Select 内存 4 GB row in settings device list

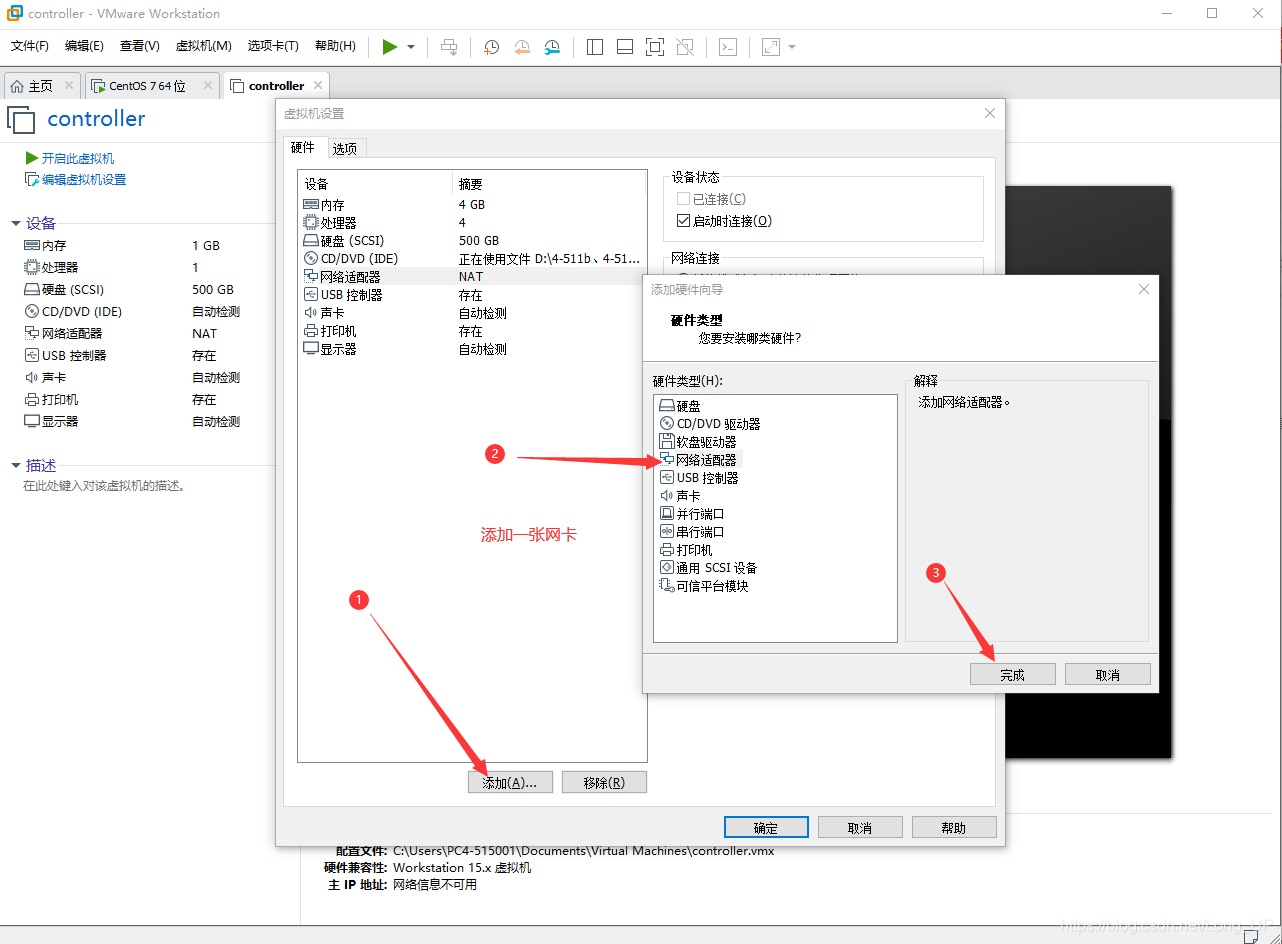tap(472, 204)
